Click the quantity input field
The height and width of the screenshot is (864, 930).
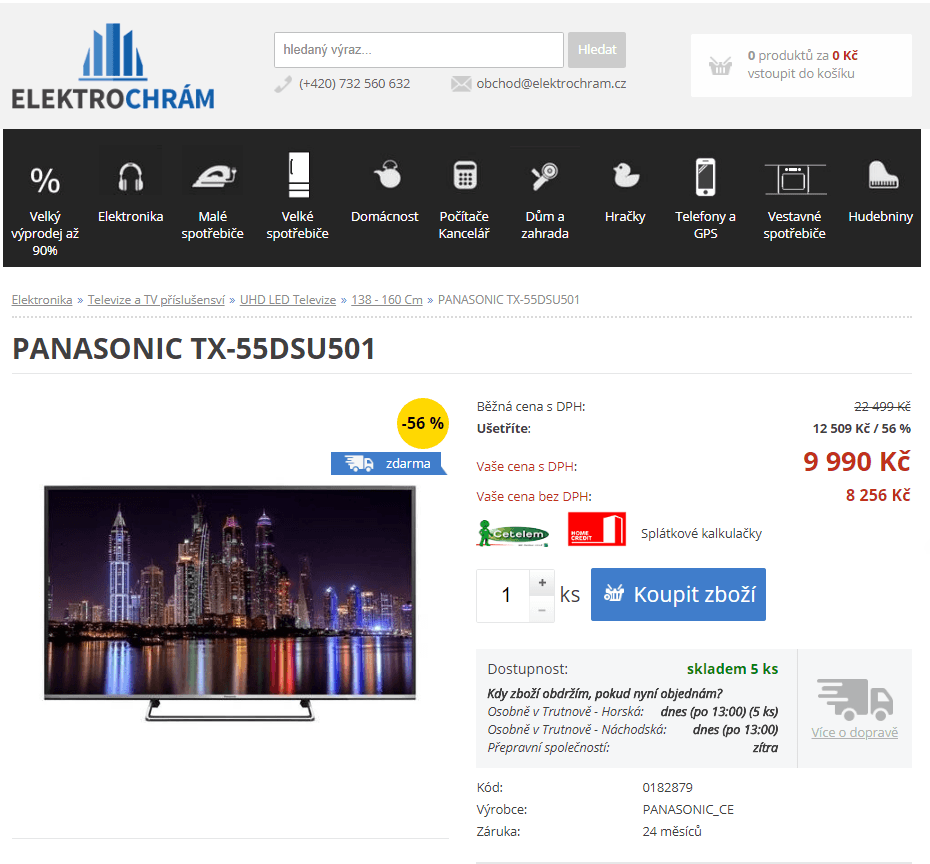[503, 595]
